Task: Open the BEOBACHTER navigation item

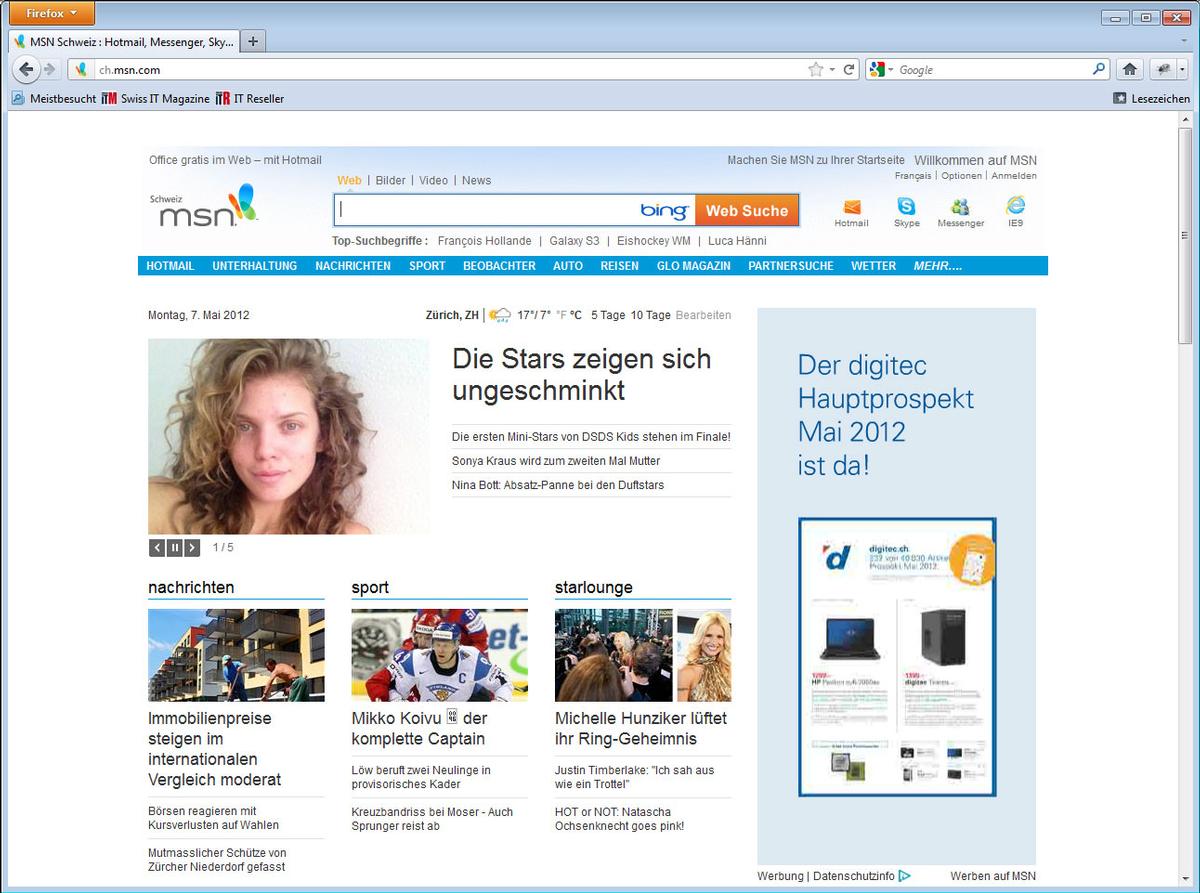Action: [x=499, y=266]
